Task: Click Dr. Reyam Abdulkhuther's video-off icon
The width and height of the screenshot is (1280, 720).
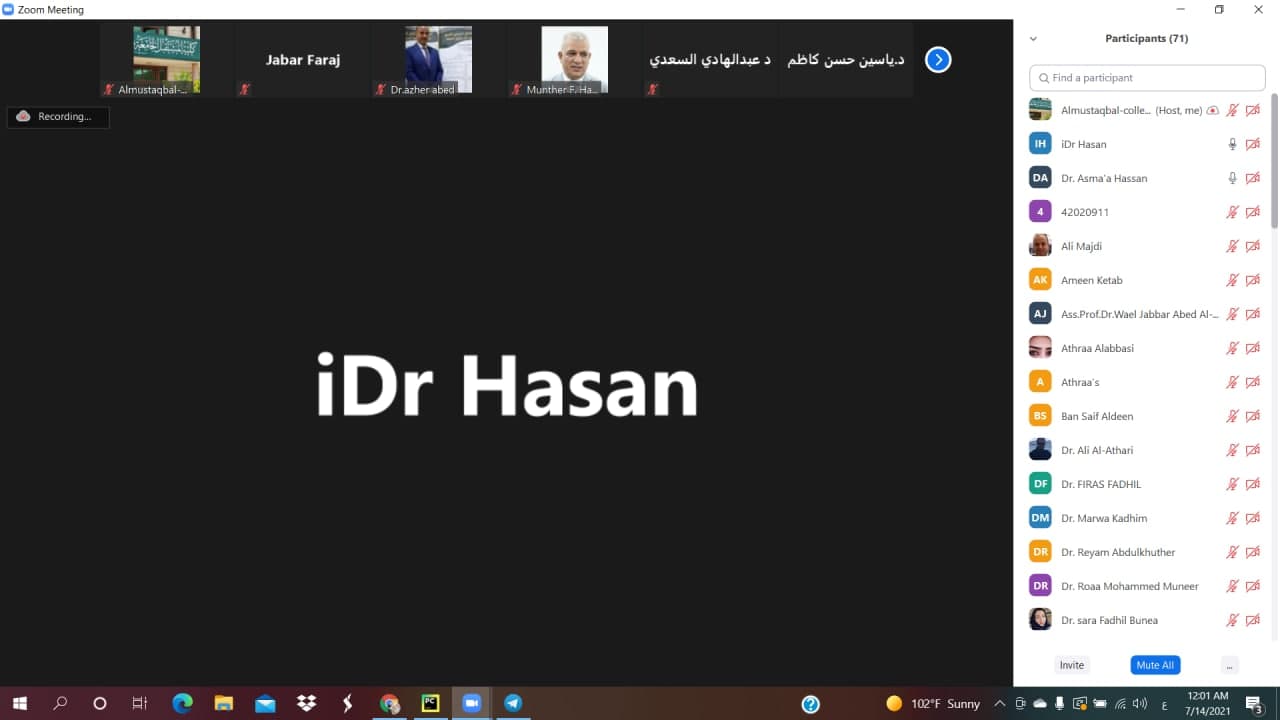Action: tap(1252, 552)
